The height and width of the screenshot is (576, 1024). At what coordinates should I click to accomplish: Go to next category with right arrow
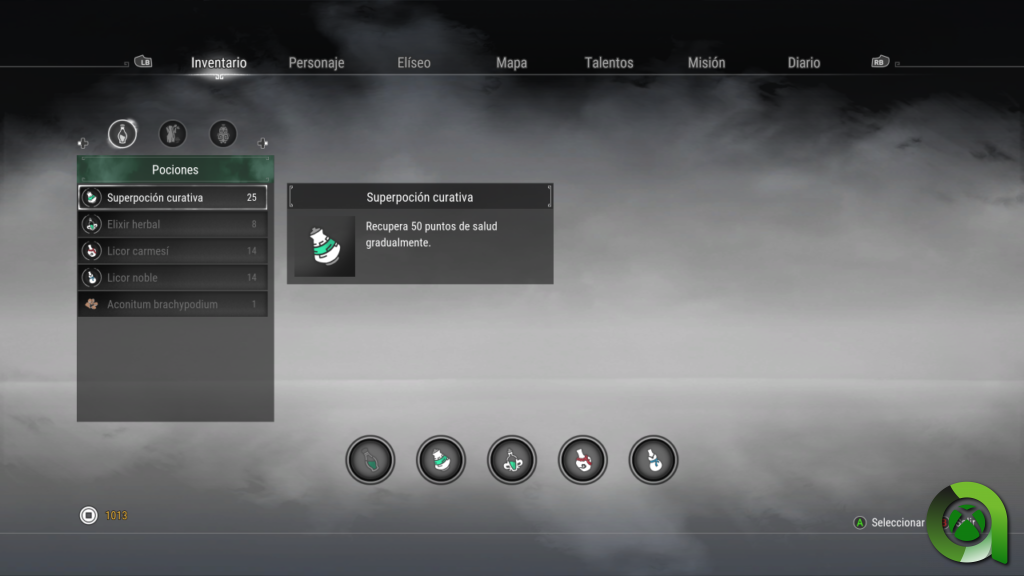pos(263,143)
